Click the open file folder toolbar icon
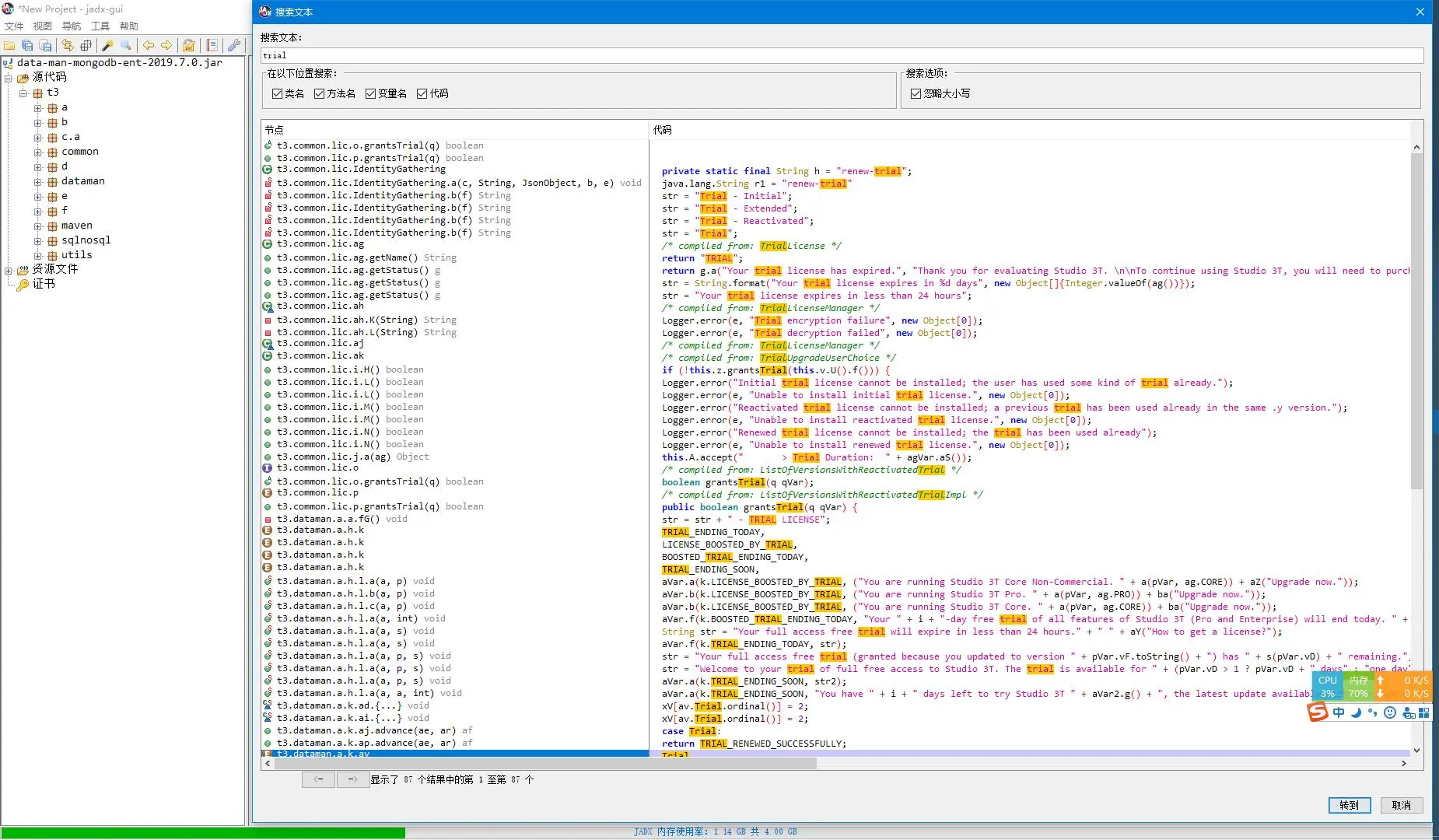The image size is (1439, 840). click(x=9, y=45)
